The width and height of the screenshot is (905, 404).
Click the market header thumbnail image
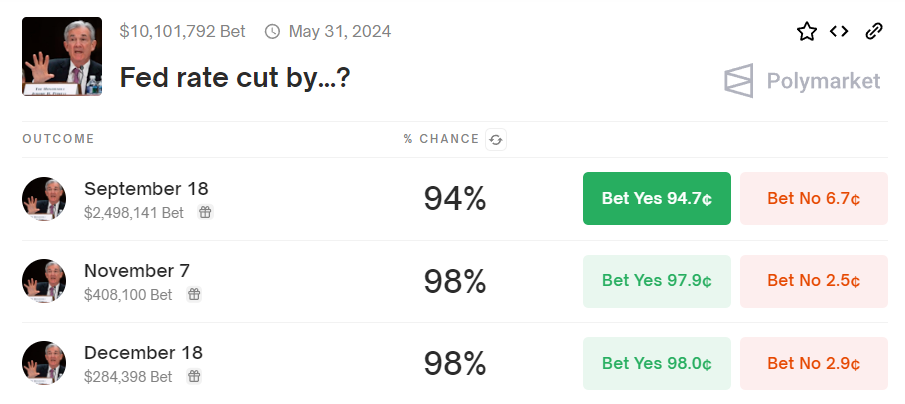pyautogui.click(x=62, y=56)
